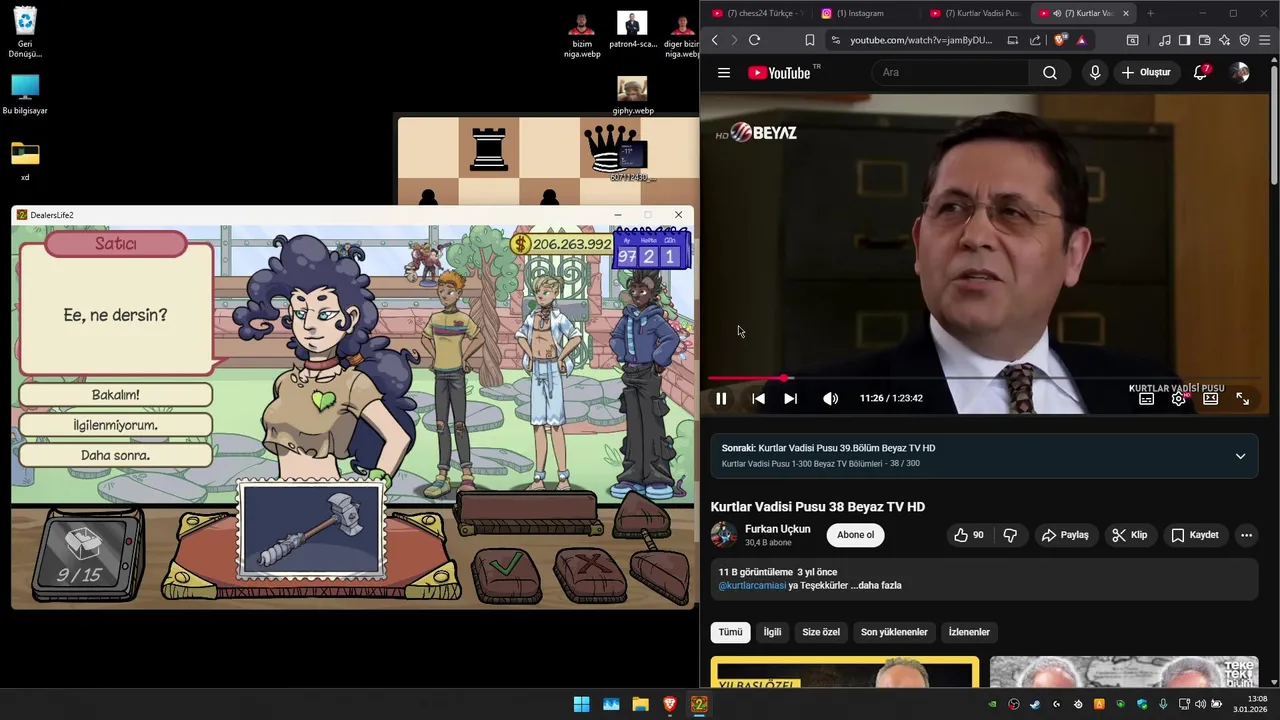Open the YouTube hamburger guide menu

[724, 72]
